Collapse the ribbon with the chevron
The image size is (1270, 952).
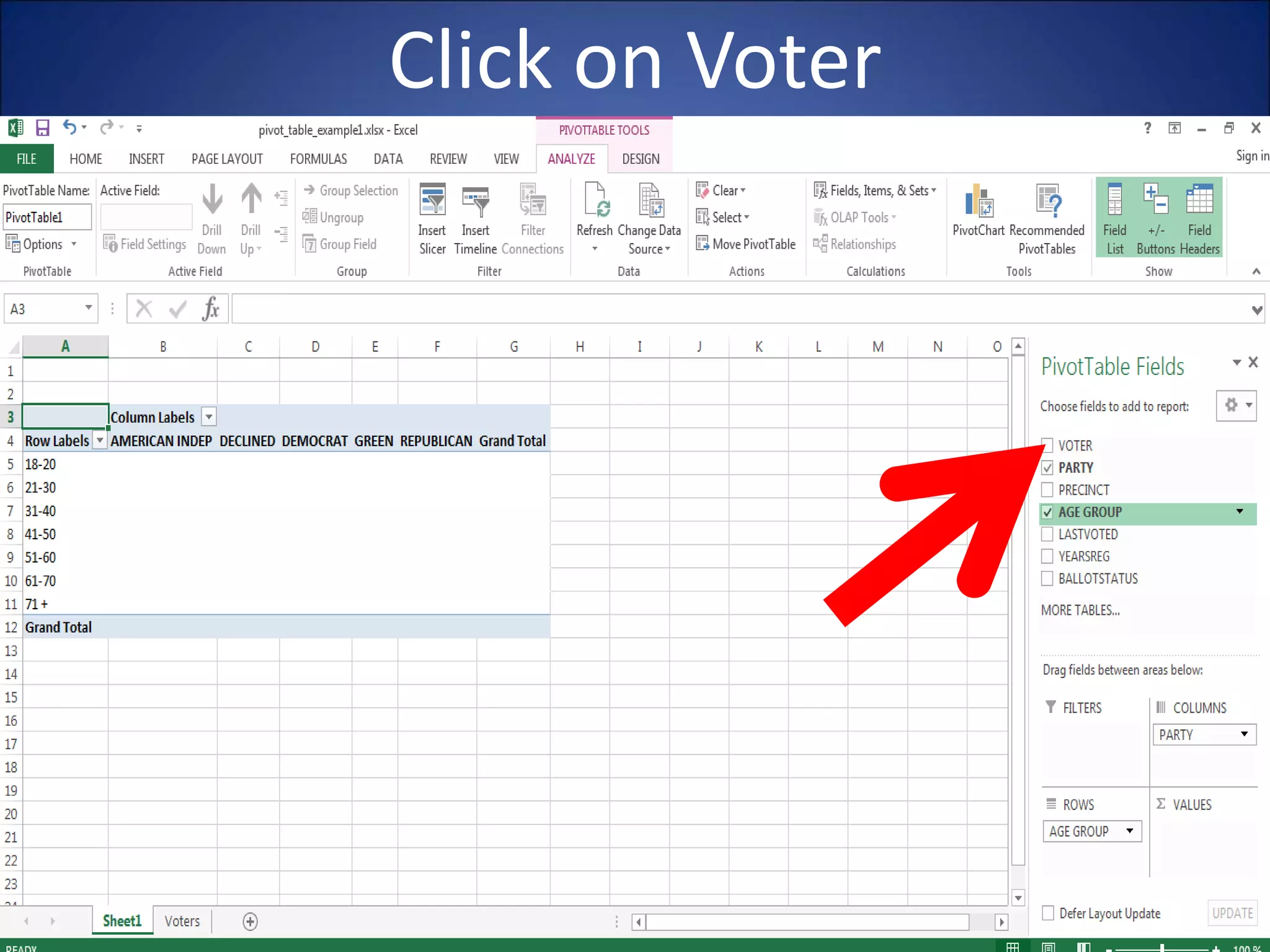click(x=1256, y=271)
